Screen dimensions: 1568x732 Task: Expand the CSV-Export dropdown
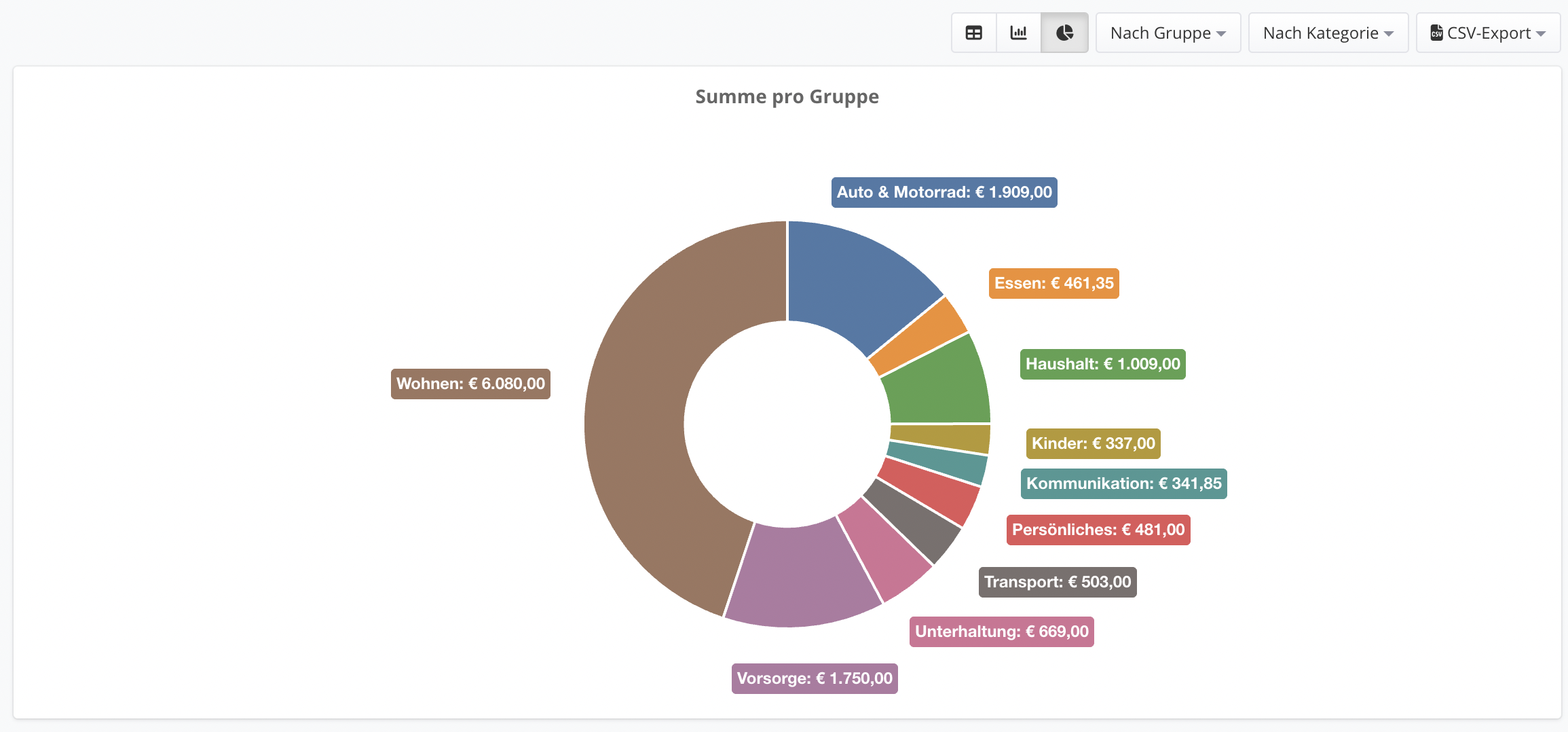click(1488, 33)
